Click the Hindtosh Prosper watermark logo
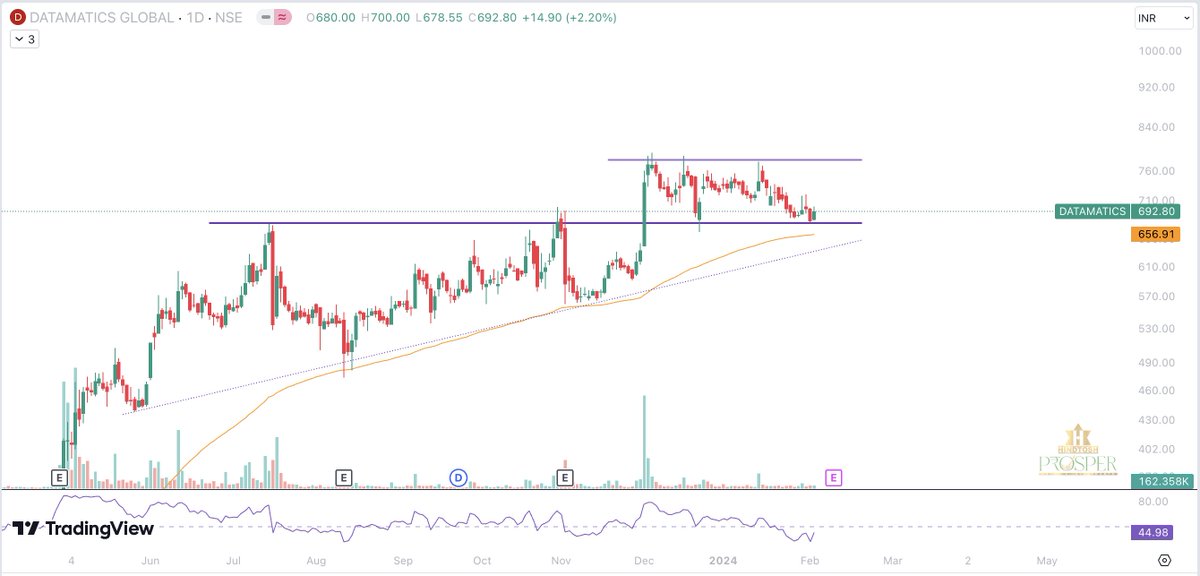This screenshot has height=576, width=1200. [x=1078, y=450]
